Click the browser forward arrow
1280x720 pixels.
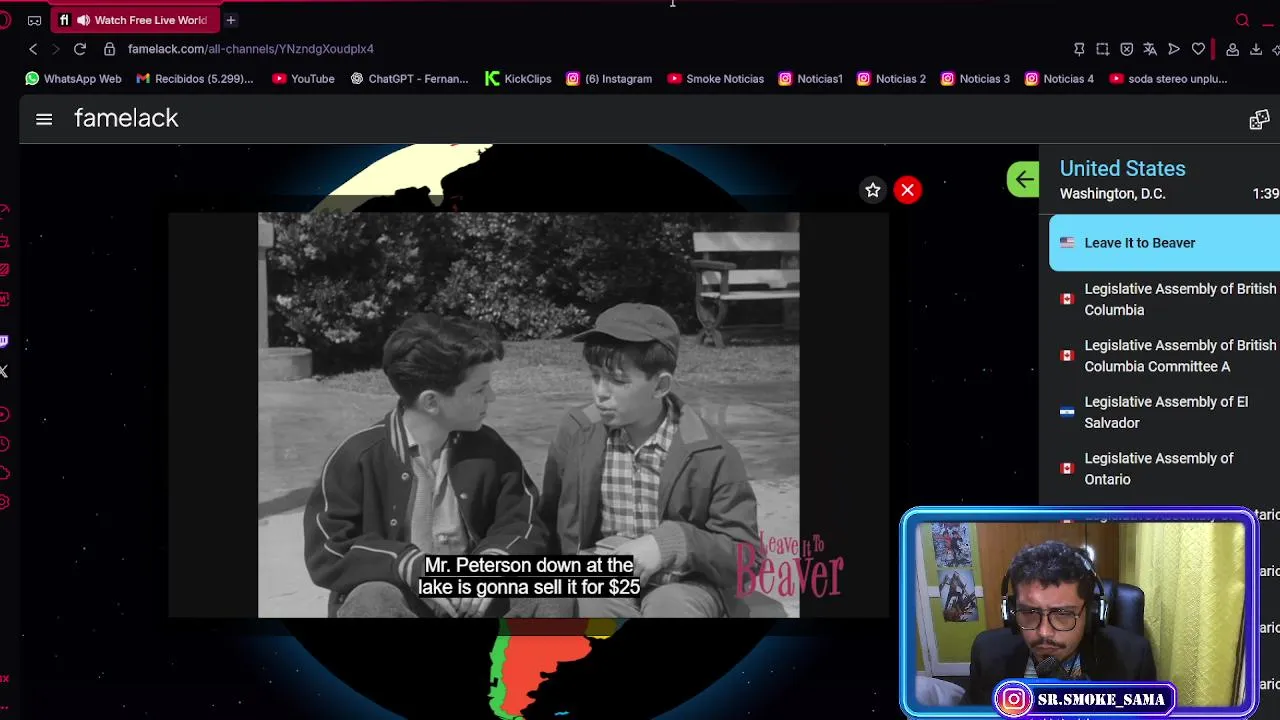[56, 49]
